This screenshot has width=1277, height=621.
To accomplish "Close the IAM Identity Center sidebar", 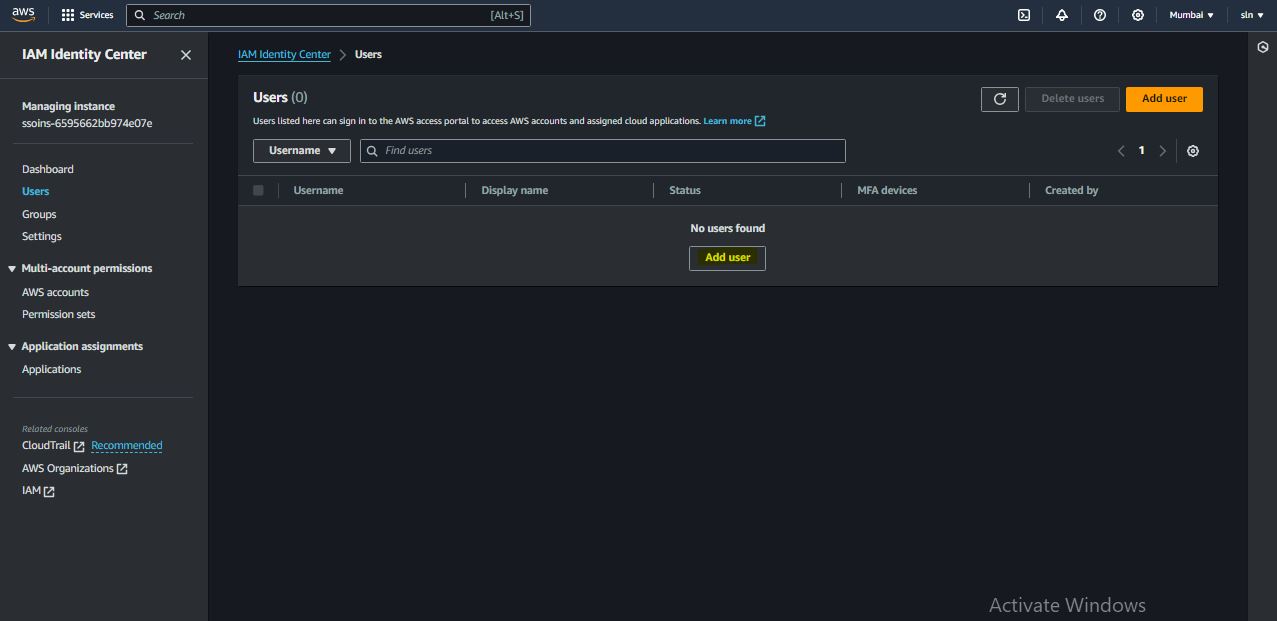I will point(185,55).
